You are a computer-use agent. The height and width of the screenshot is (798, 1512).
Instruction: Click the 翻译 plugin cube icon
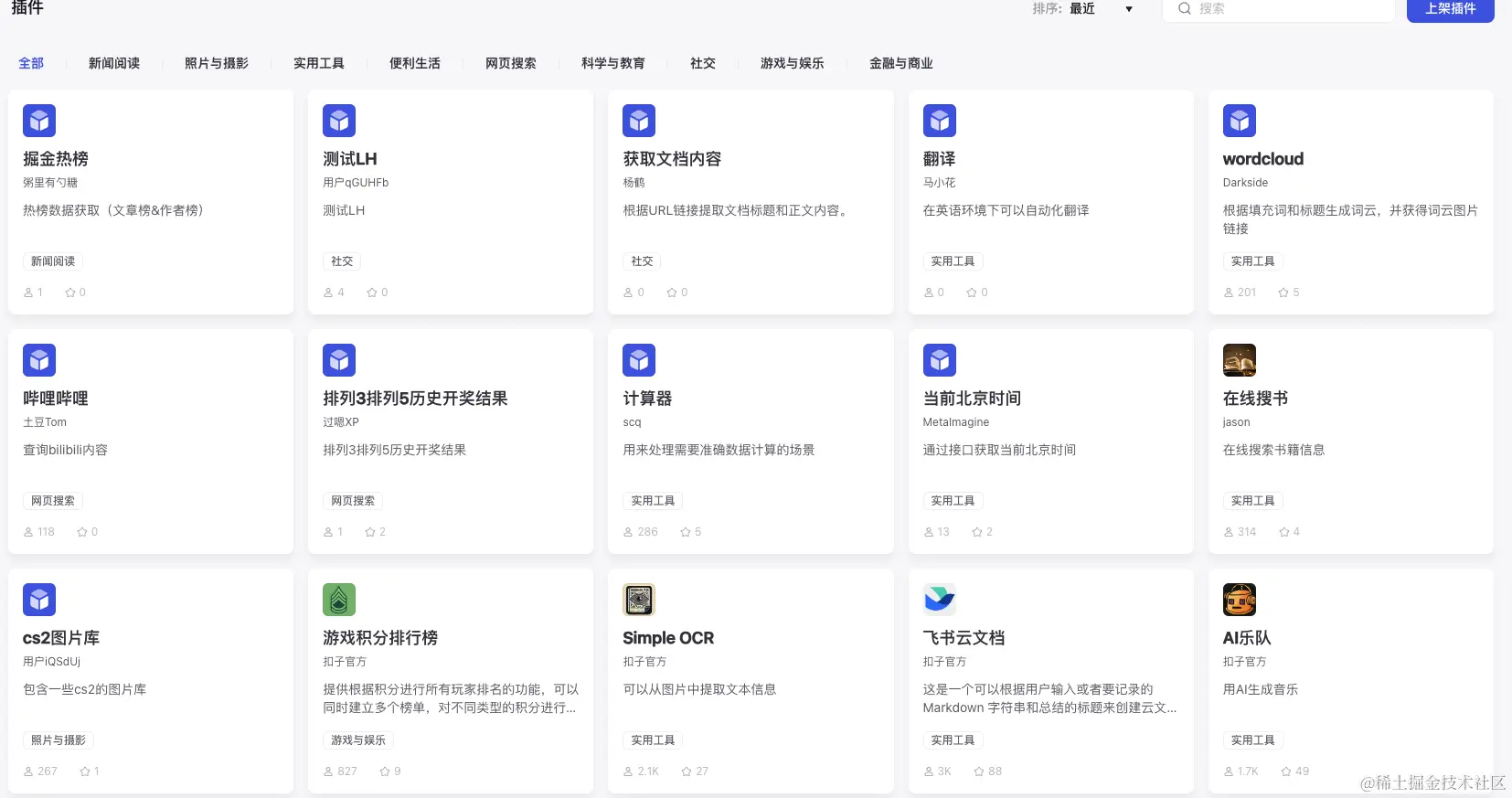[940, 121]
